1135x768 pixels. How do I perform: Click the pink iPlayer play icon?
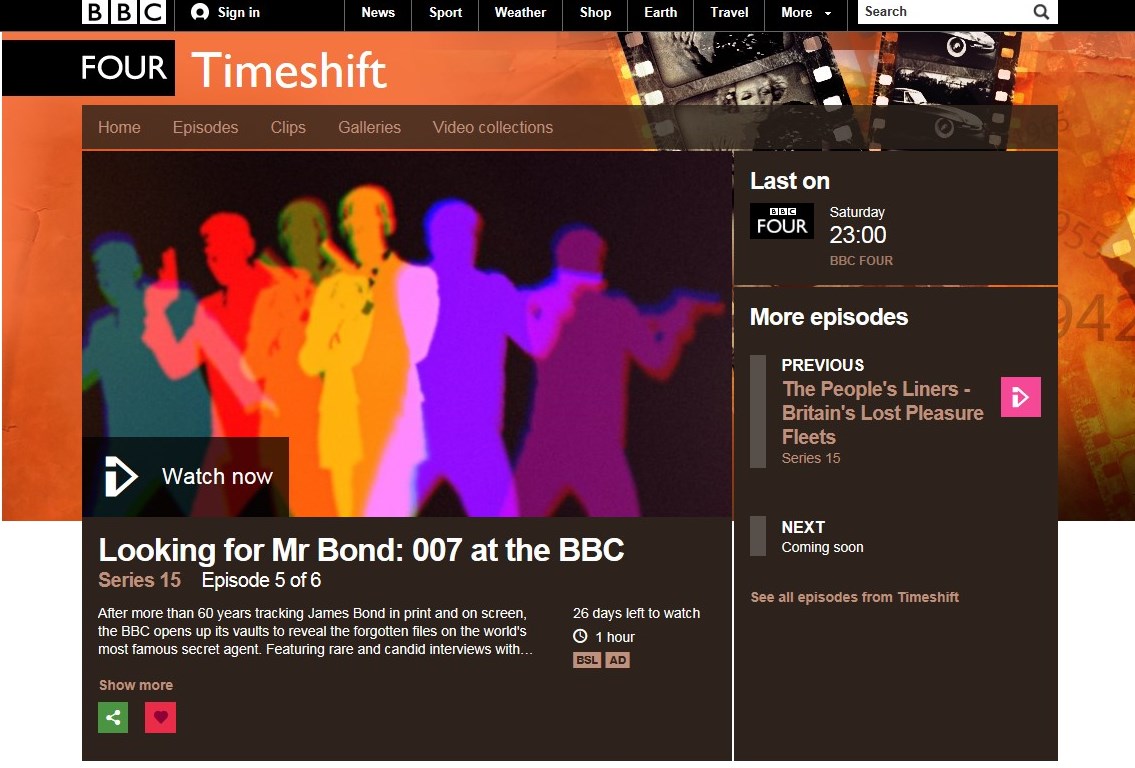click(1021, 397)
